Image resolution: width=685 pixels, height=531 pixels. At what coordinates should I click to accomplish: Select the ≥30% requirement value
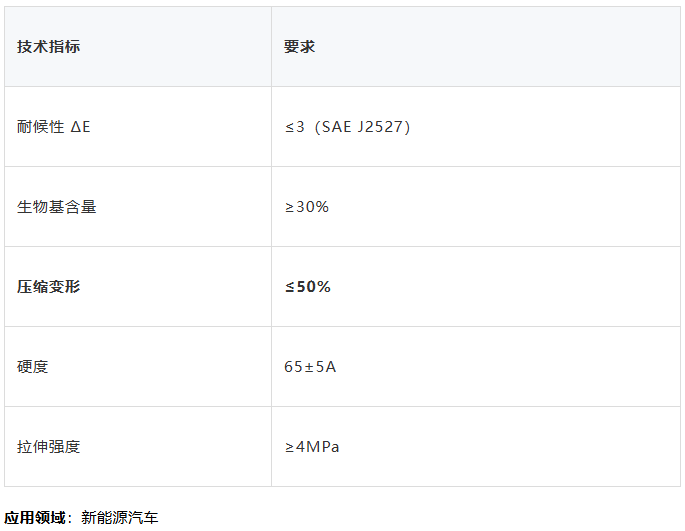pyautogui.click(x=307, y=207)
